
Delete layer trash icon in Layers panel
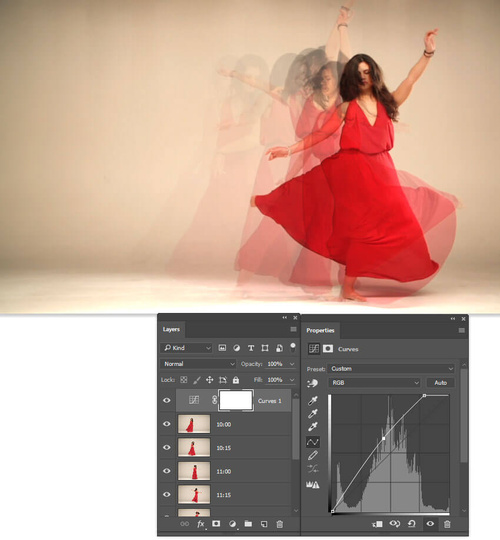point(280,524)
